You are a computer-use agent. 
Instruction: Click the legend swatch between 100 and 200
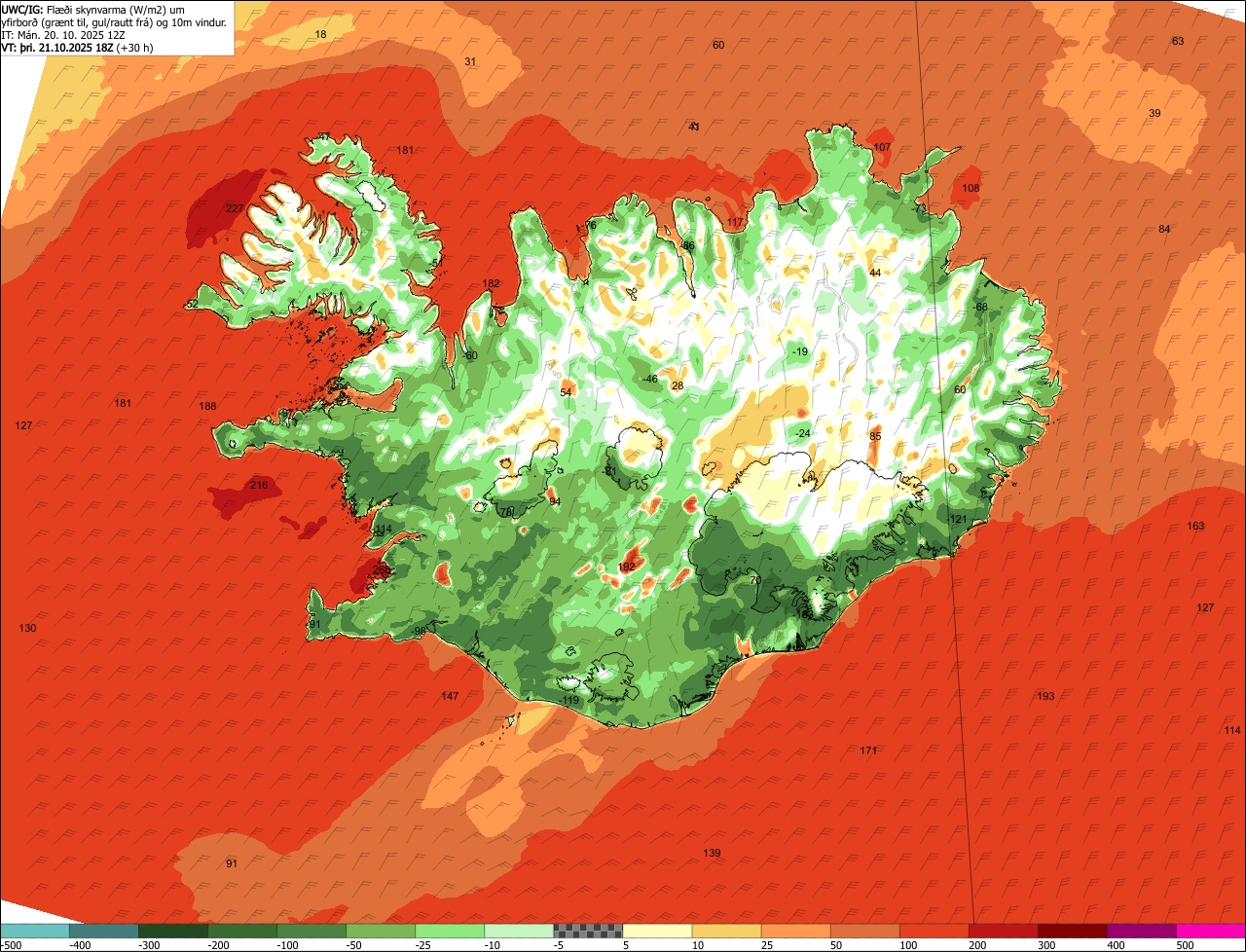click(934, 931)
